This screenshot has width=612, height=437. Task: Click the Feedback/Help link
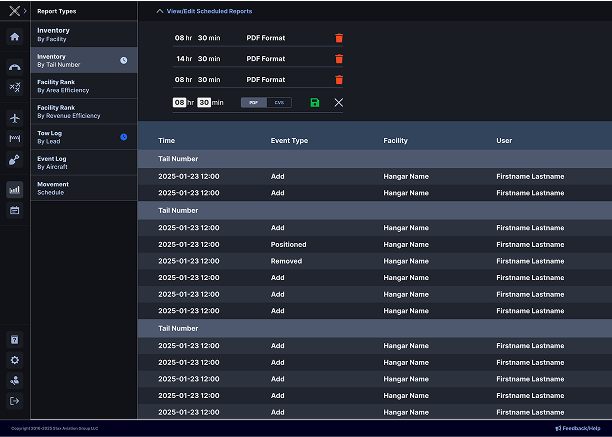[x=578, y=428]
